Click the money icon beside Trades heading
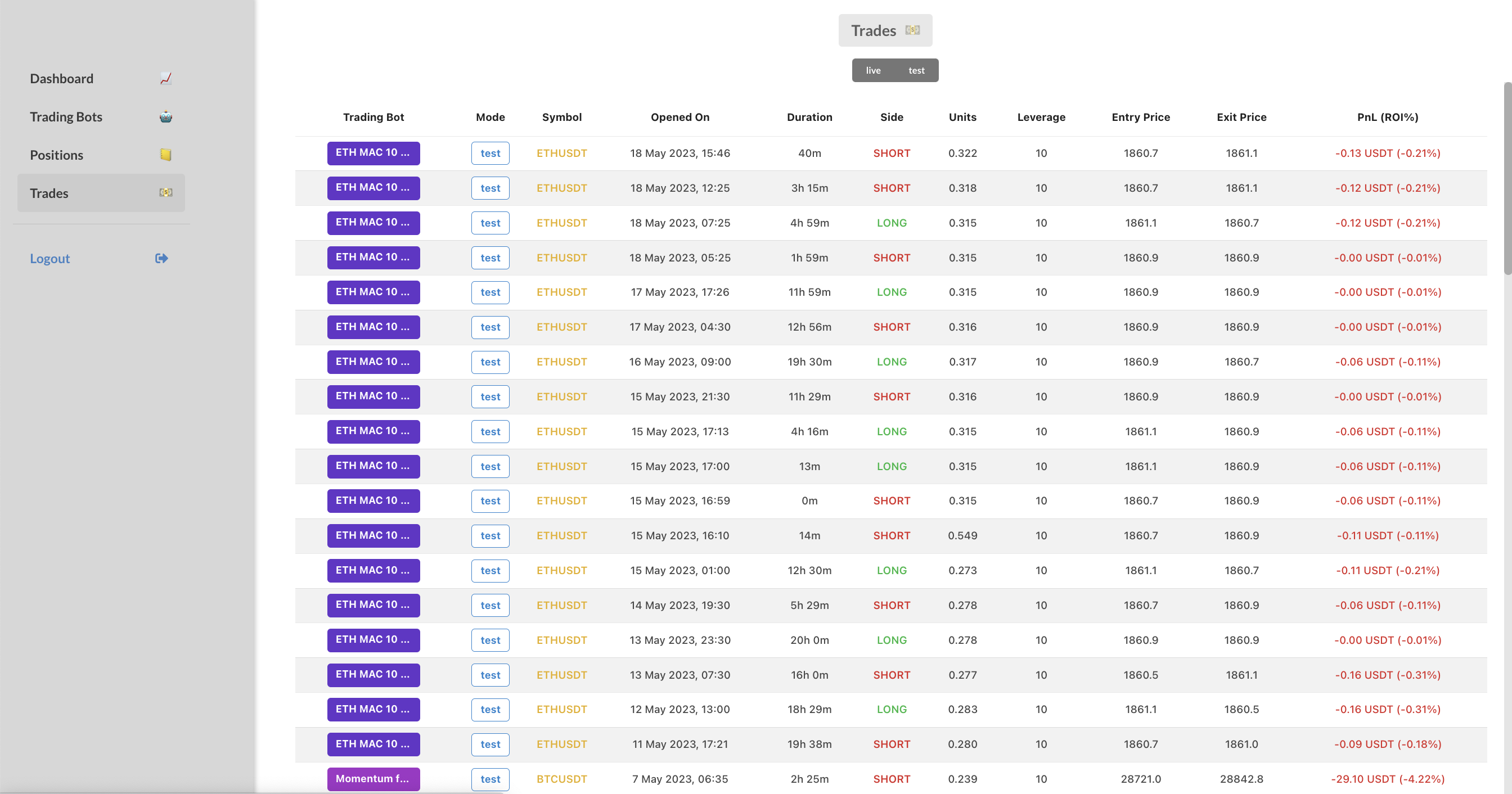Image resolution: width=1512 pixels, height=794 pixels. tap(912, 30)
